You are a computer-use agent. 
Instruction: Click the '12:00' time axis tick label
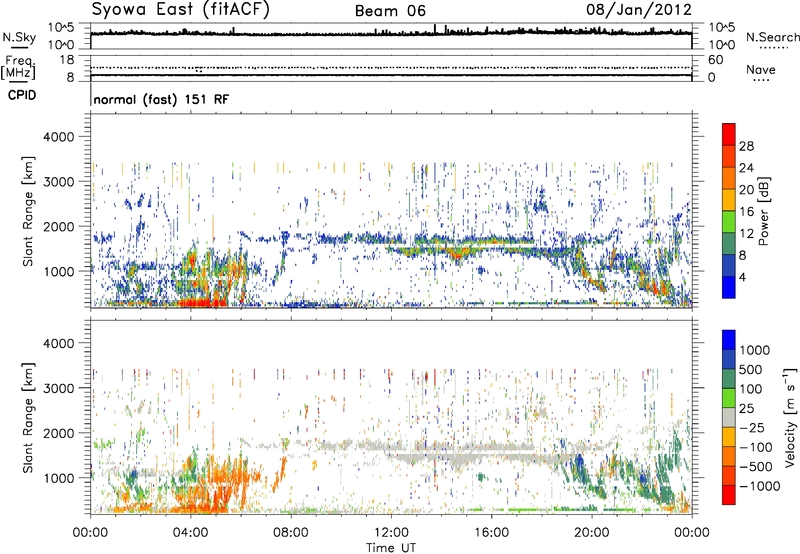[x=391, y=533]
